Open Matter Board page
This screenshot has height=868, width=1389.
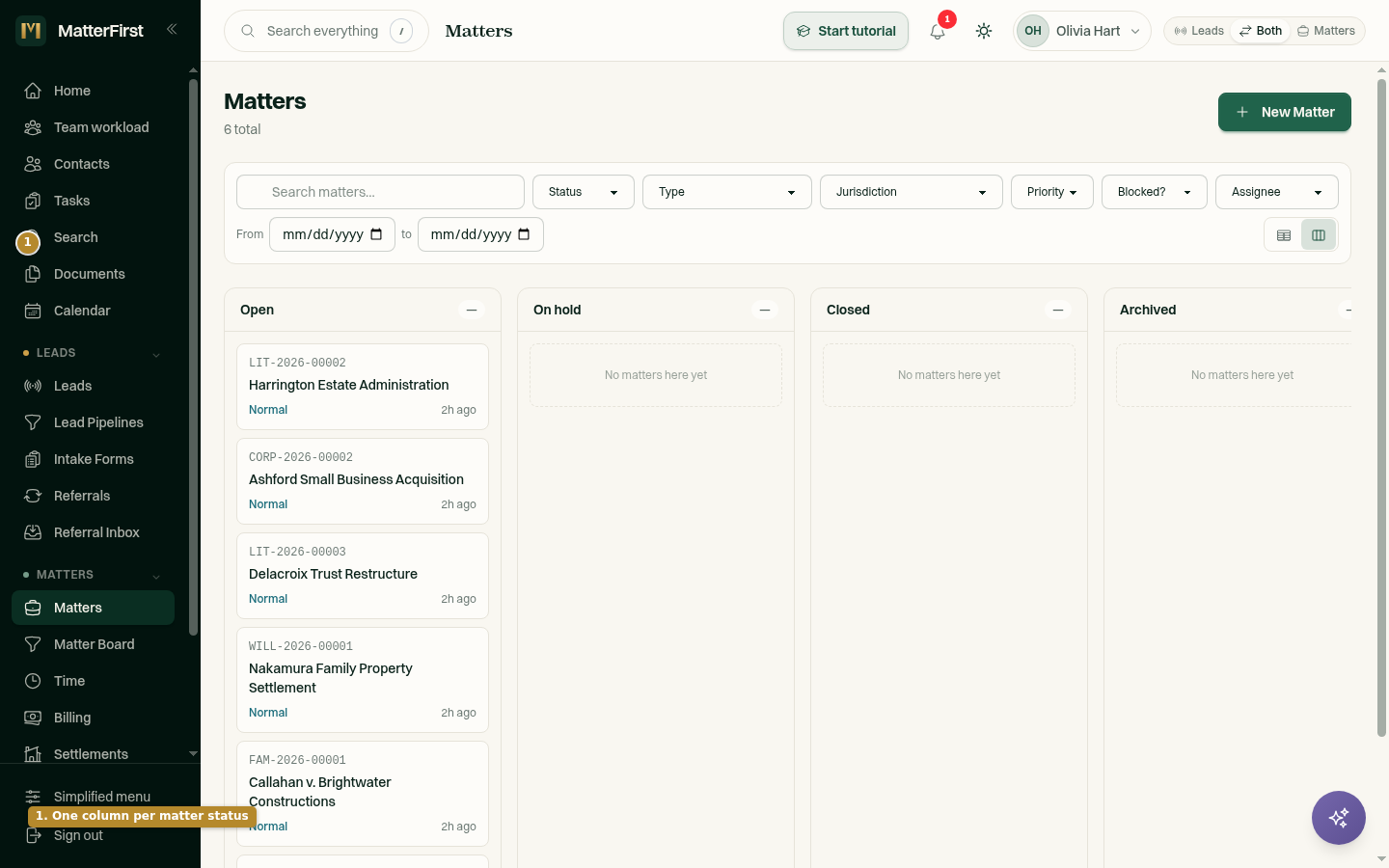tap(93, 644)
